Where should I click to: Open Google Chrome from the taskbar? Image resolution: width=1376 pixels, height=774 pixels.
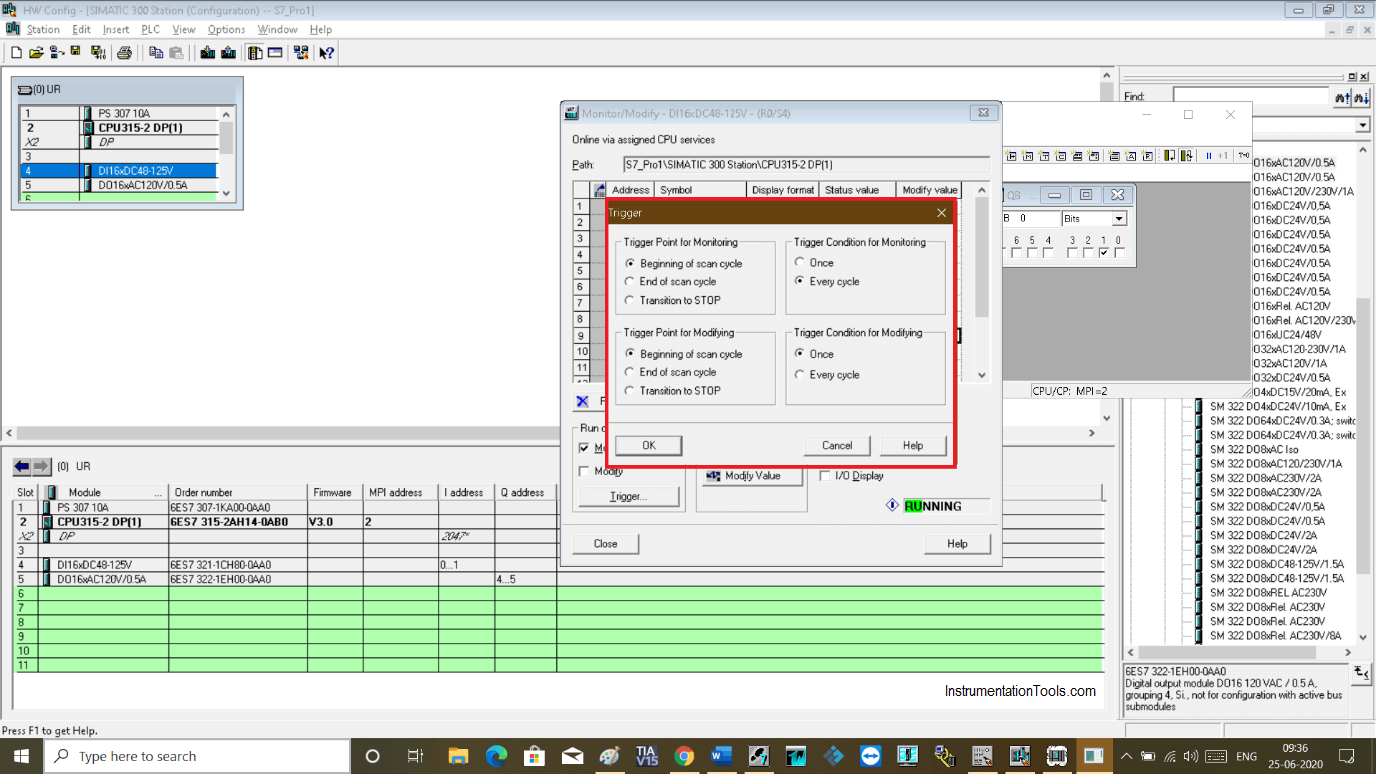(x=684, y=756)
